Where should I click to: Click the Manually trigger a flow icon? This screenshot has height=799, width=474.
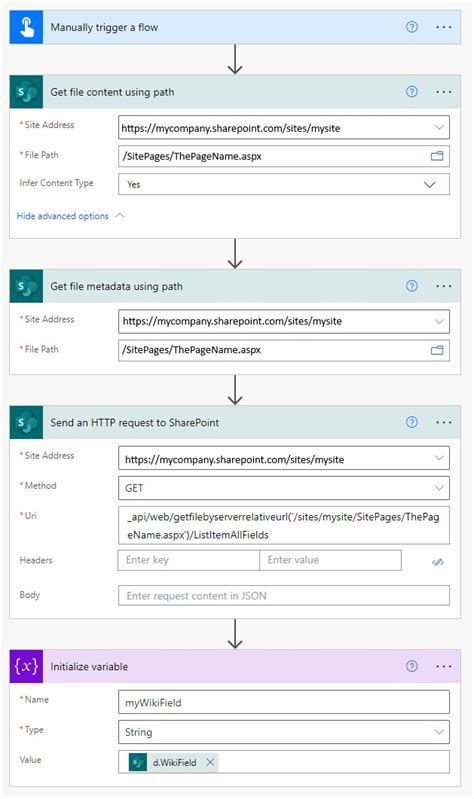click(x=26, y=27)
